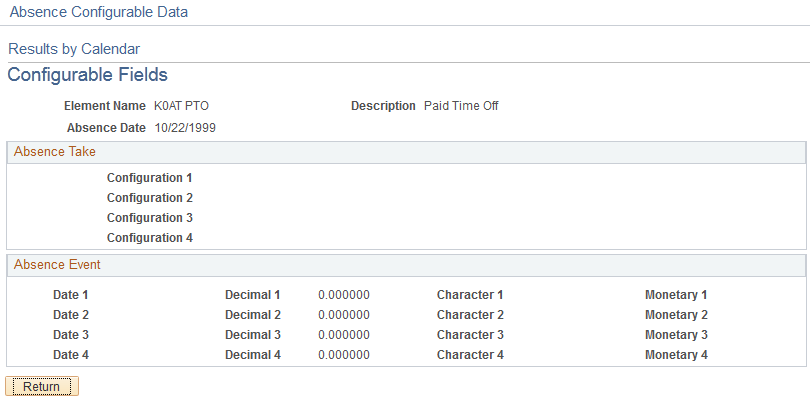Screen dimensions: 810x399
Task: Click the Monetary 4 label
Action: point(676,355)
